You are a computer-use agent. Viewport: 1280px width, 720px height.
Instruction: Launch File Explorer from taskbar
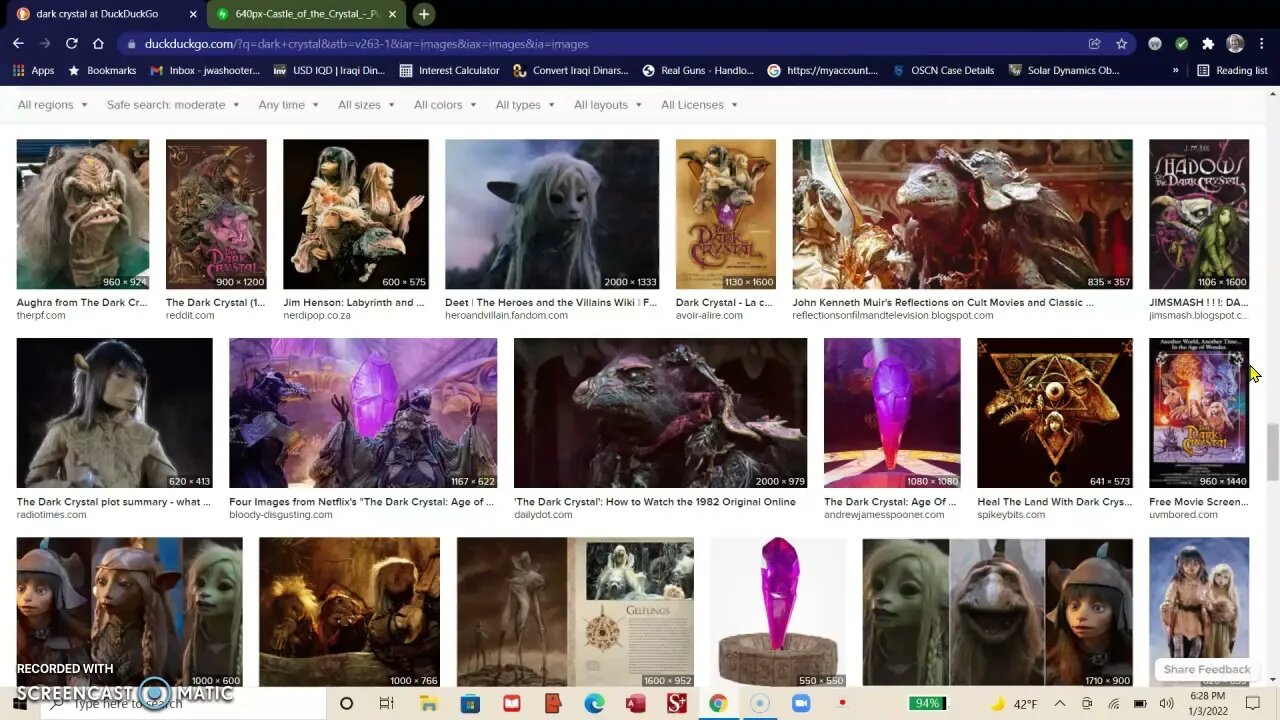click(427, 704)
